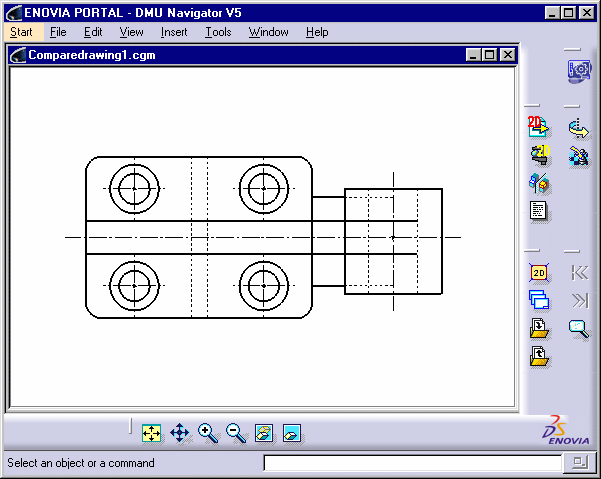This screenshot has height=479, width=601.
Task: Click the button right of command input
Action: 578,463
